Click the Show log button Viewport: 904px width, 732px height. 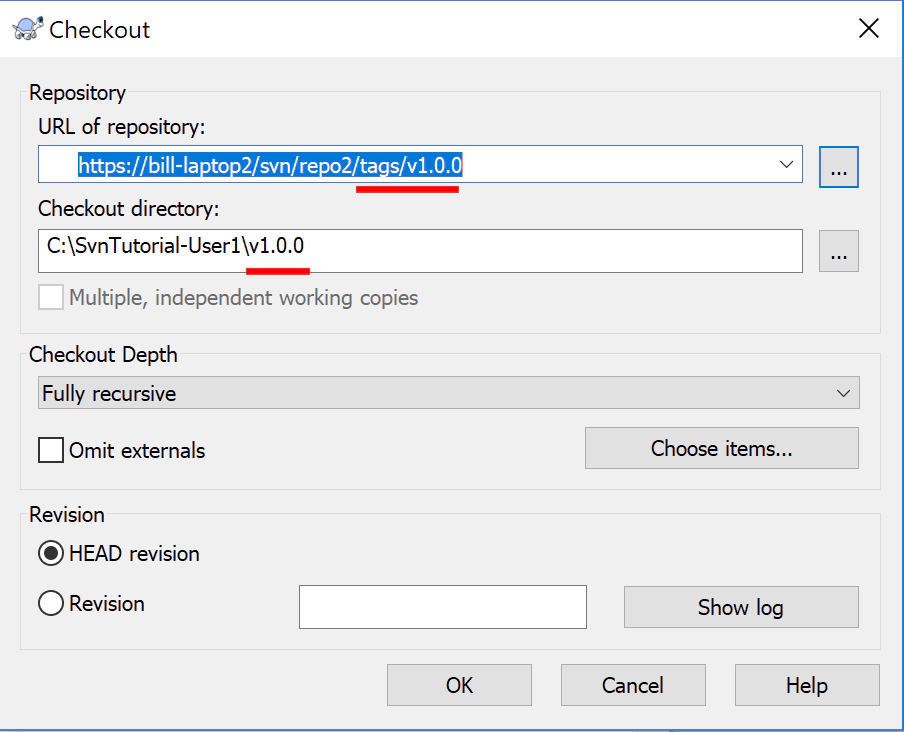(741, 606)
